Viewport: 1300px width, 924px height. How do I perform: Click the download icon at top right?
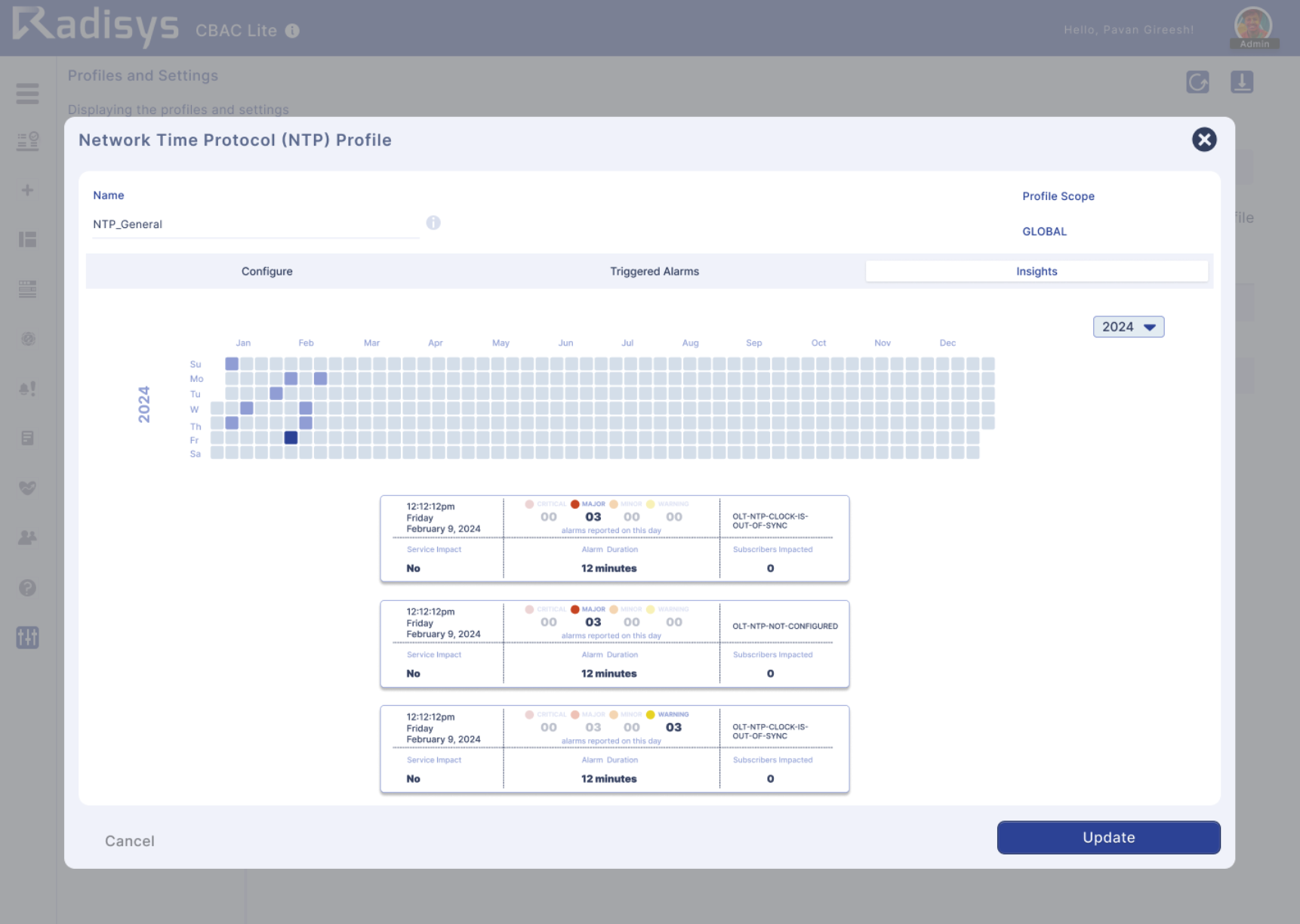point(1242,82)
